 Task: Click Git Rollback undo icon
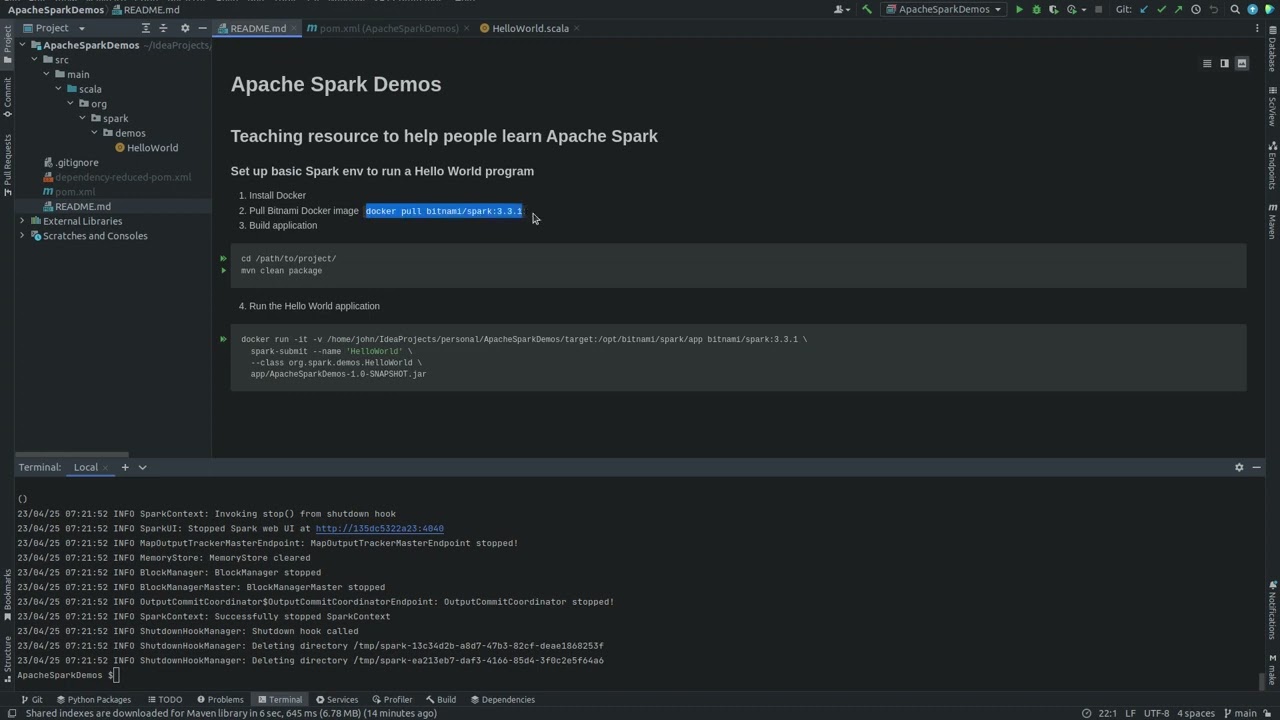coord(1214,9)
